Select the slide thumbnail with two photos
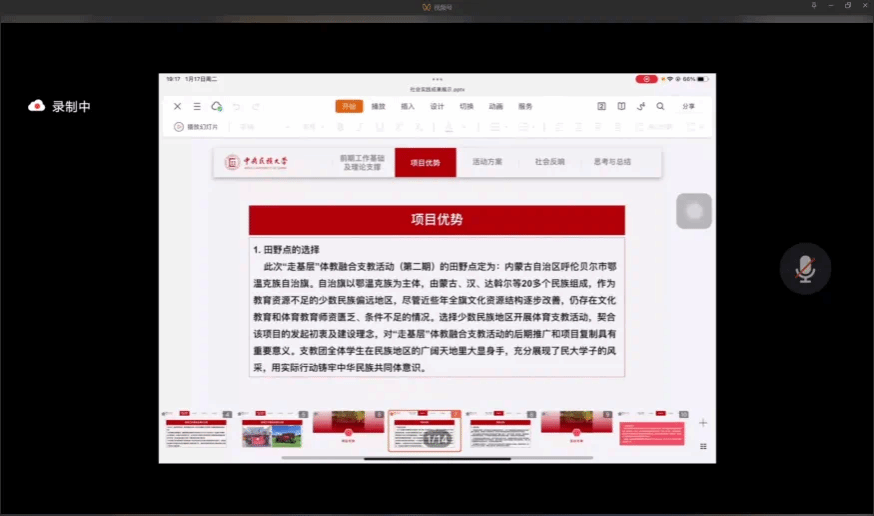Screen dimensions: 874x516 [271, 430]
